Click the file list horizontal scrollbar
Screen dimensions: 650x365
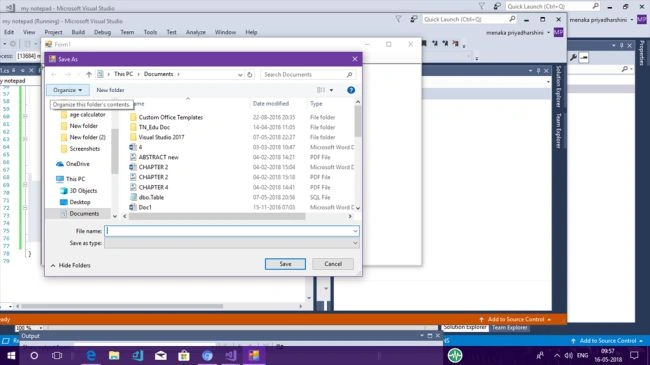pos(217,217)
